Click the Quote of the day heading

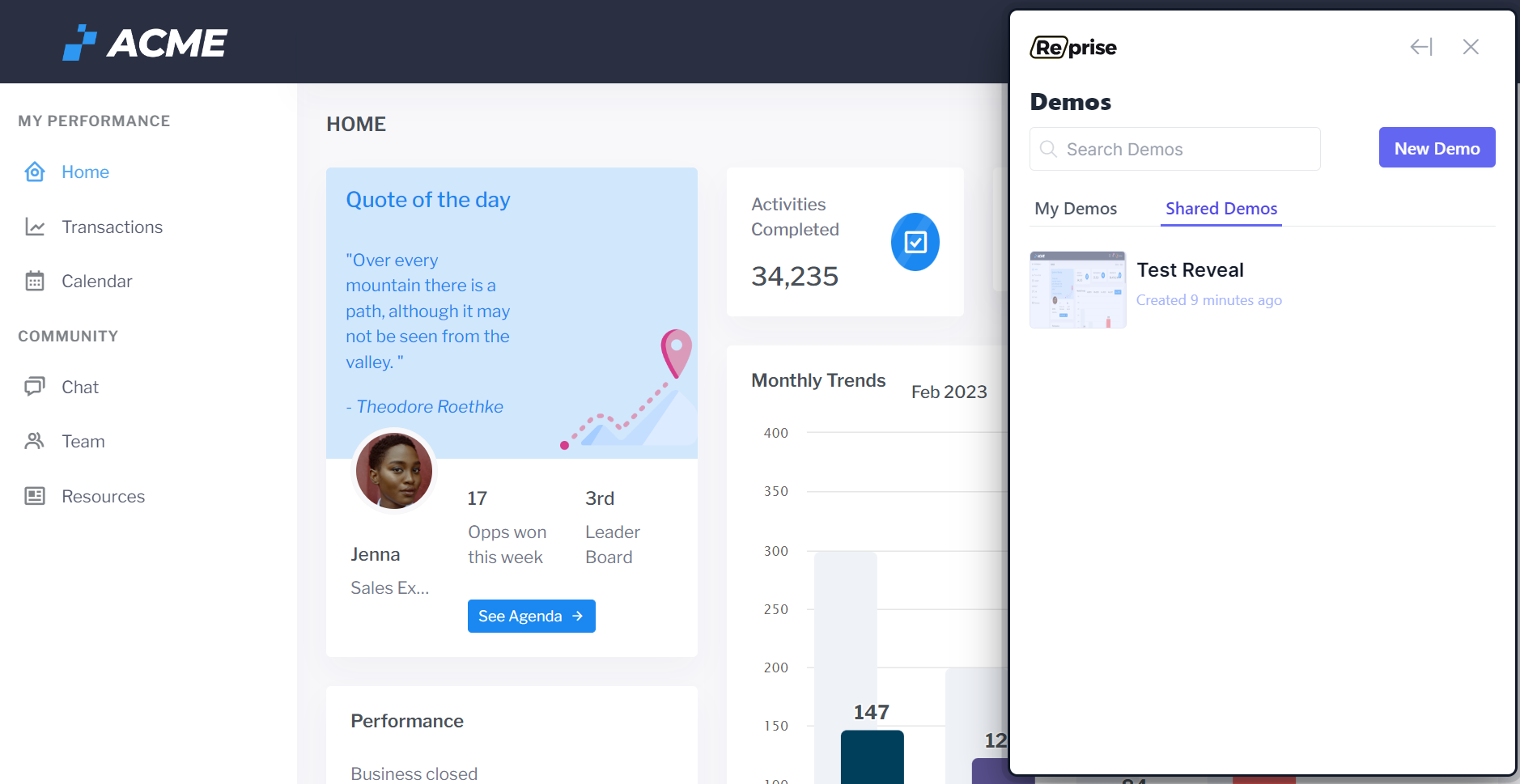tap(428, 200)
